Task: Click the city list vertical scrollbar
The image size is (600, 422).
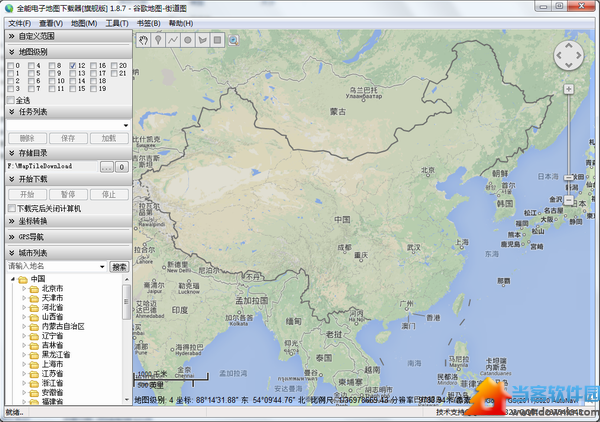Action: pyautogui.click(x=126, y=340)
